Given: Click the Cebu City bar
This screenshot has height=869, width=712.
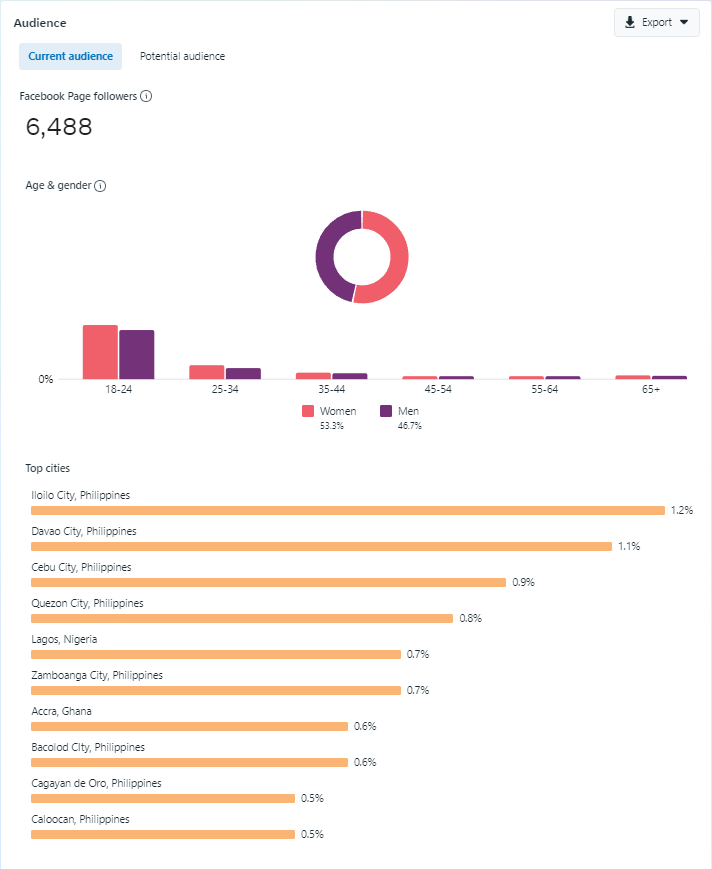Looking at the screenshot, I should coord(268,582).
